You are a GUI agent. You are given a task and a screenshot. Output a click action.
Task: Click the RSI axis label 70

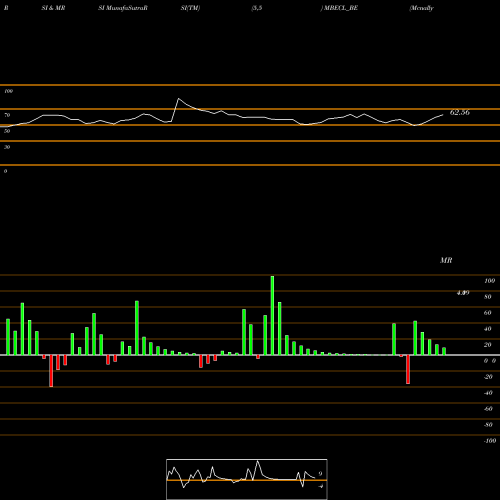point(7,115)
